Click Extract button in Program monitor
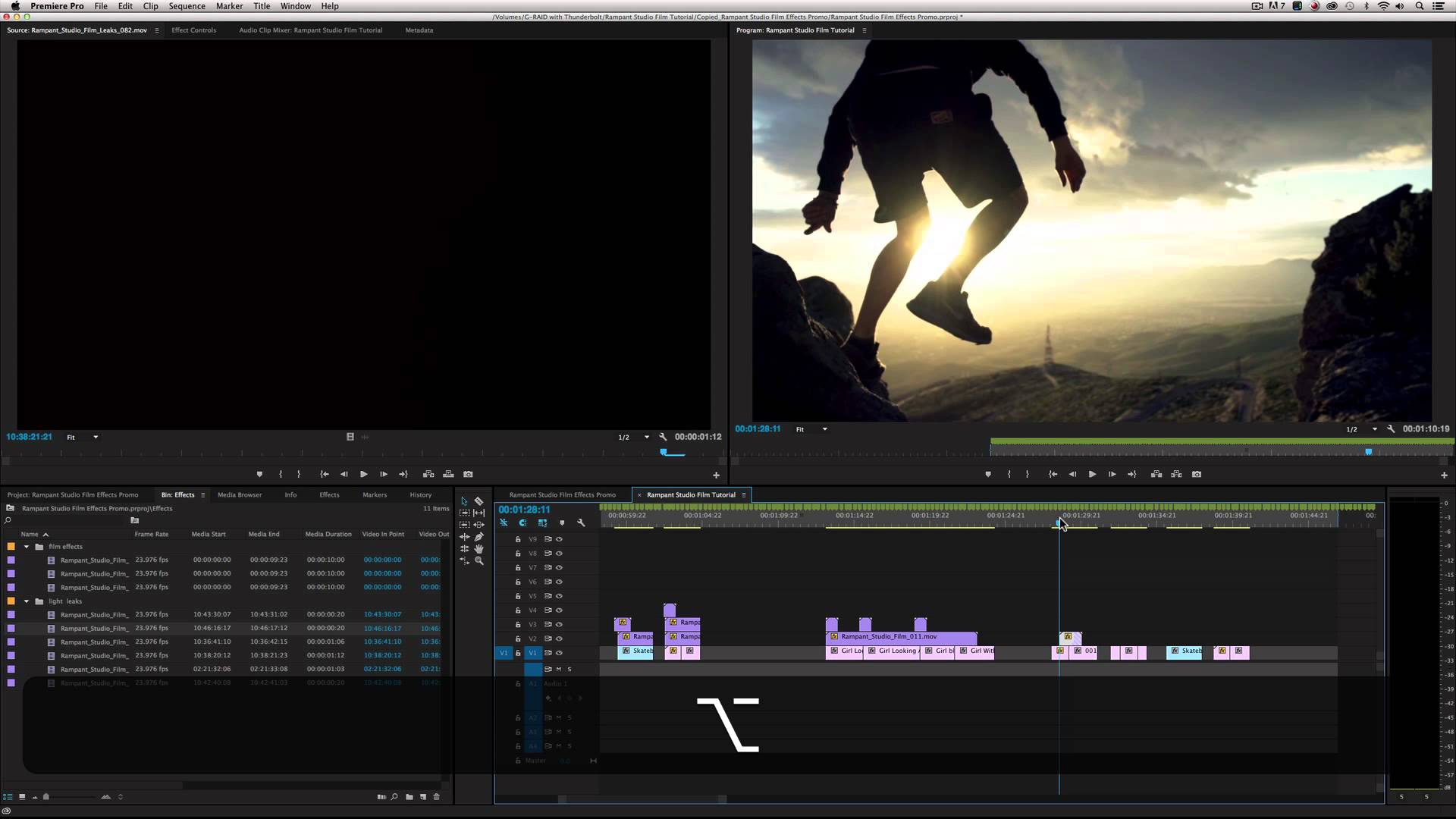Viewport: 1456px width, 819px height. pos(1176,474)
